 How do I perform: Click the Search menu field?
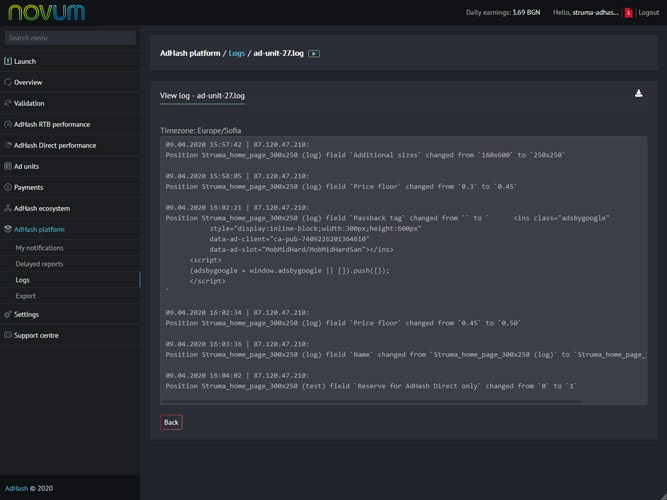click(x=70, y=37)
